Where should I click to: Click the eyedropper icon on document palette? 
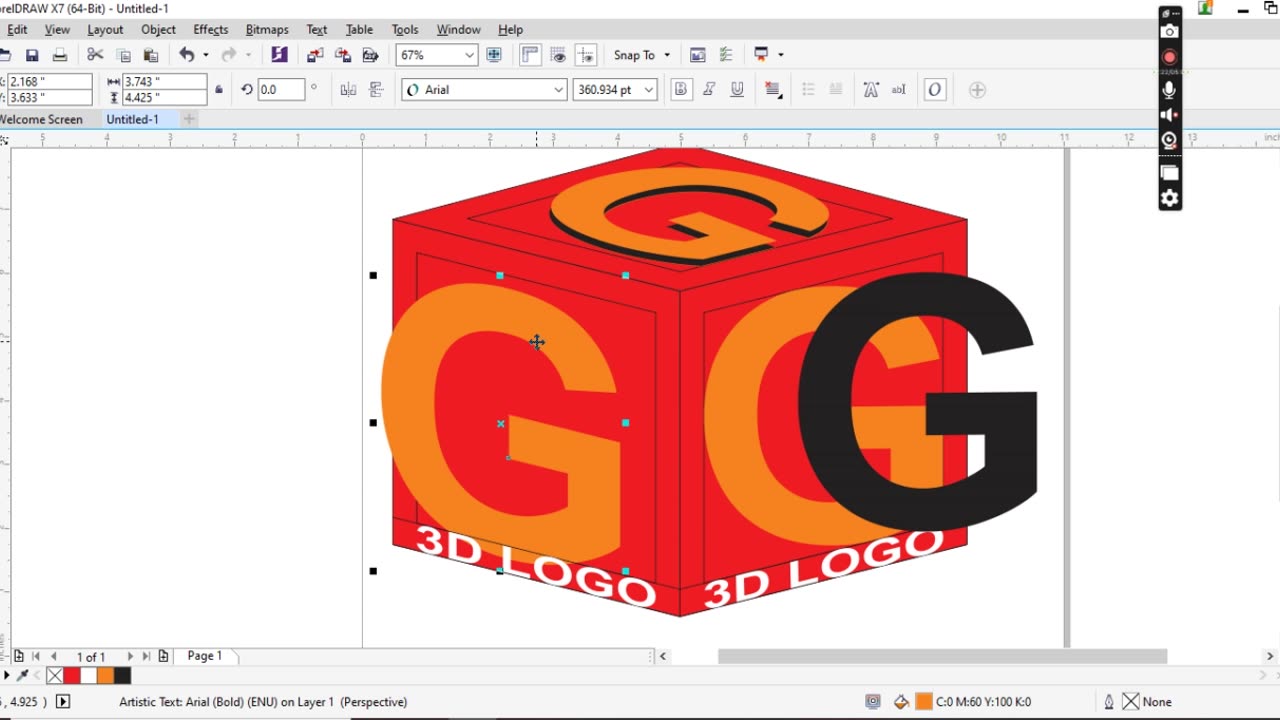tap(22, 676)
